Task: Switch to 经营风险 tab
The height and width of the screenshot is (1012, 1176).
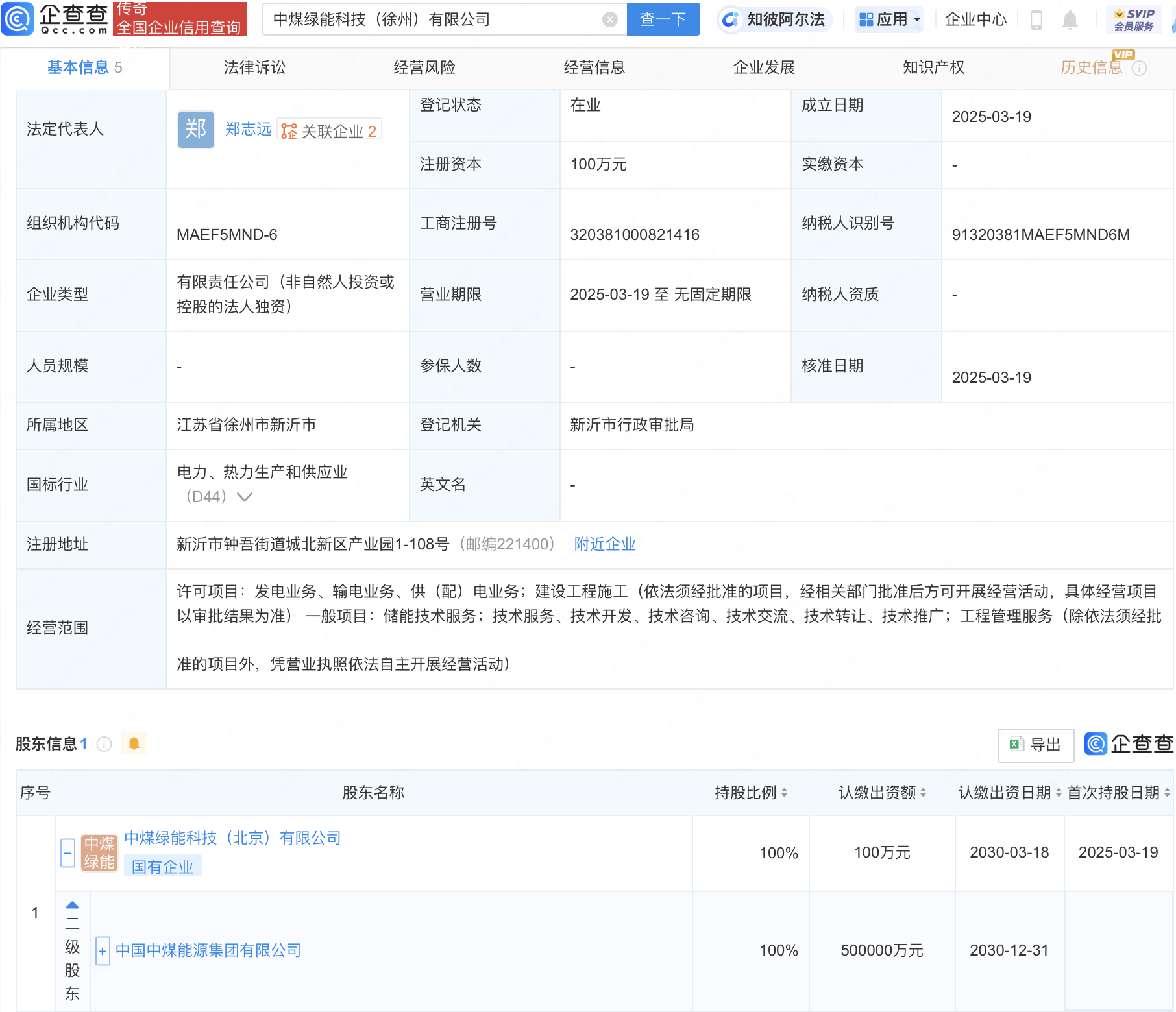Action: [424, 67]
